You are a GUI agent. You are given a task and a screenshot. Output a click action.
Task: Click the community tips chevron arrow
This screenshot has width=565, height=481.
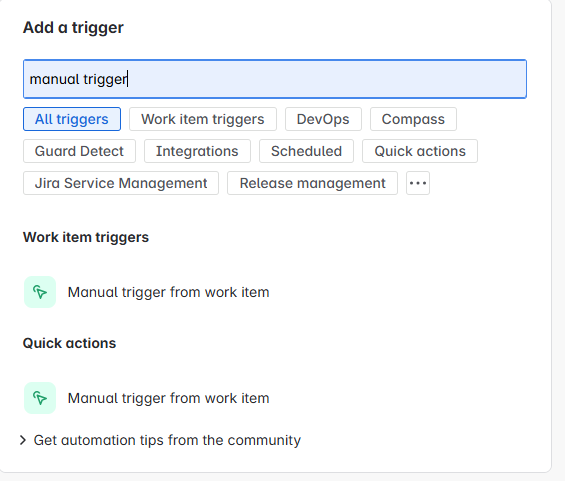23,440
